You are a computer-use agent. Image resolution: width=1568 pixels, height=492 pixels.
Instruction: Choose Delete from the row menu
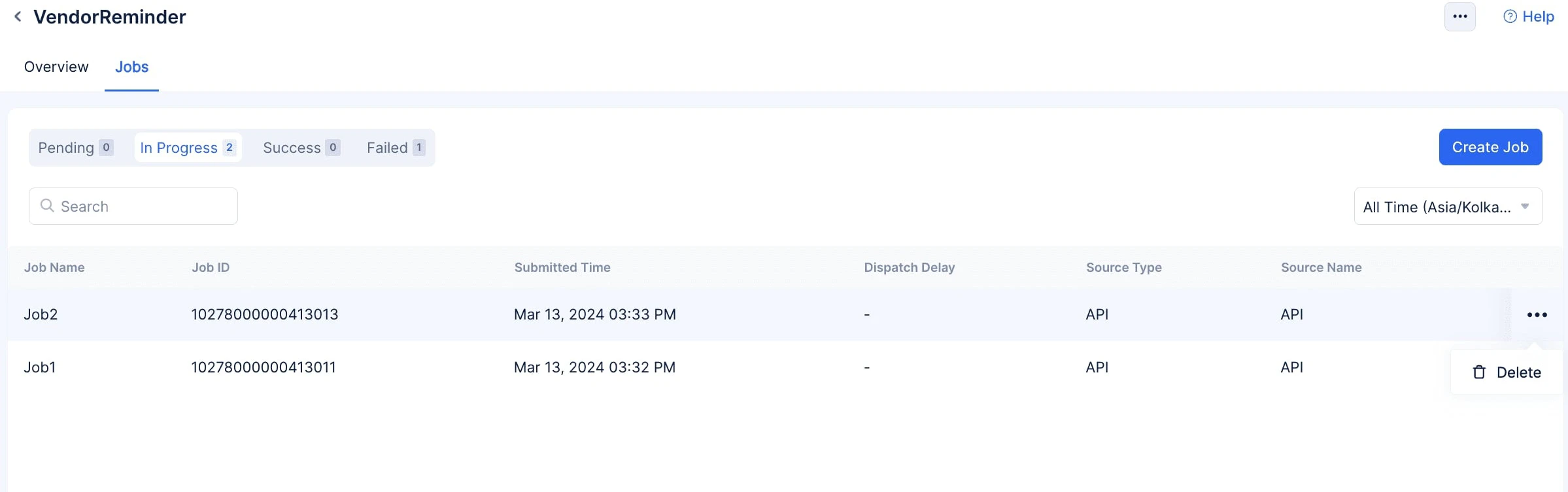pos(1518,372)
